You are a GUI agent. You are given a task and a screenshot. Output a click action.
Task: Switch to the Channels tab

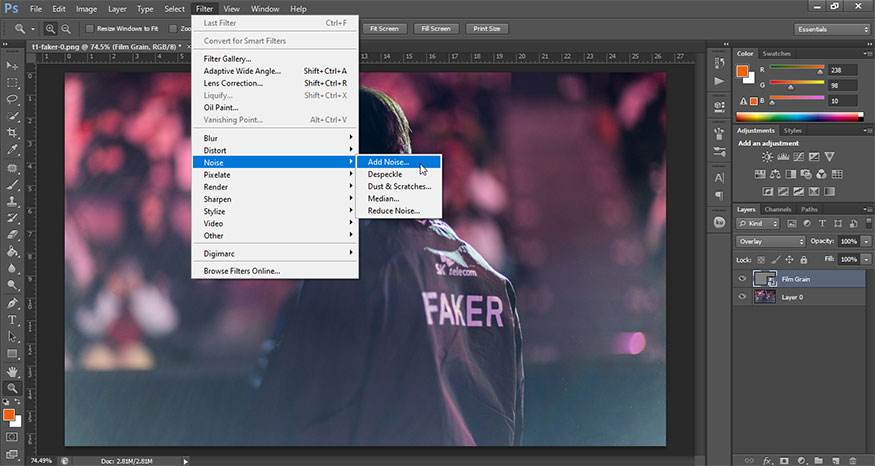pos(777,209)
